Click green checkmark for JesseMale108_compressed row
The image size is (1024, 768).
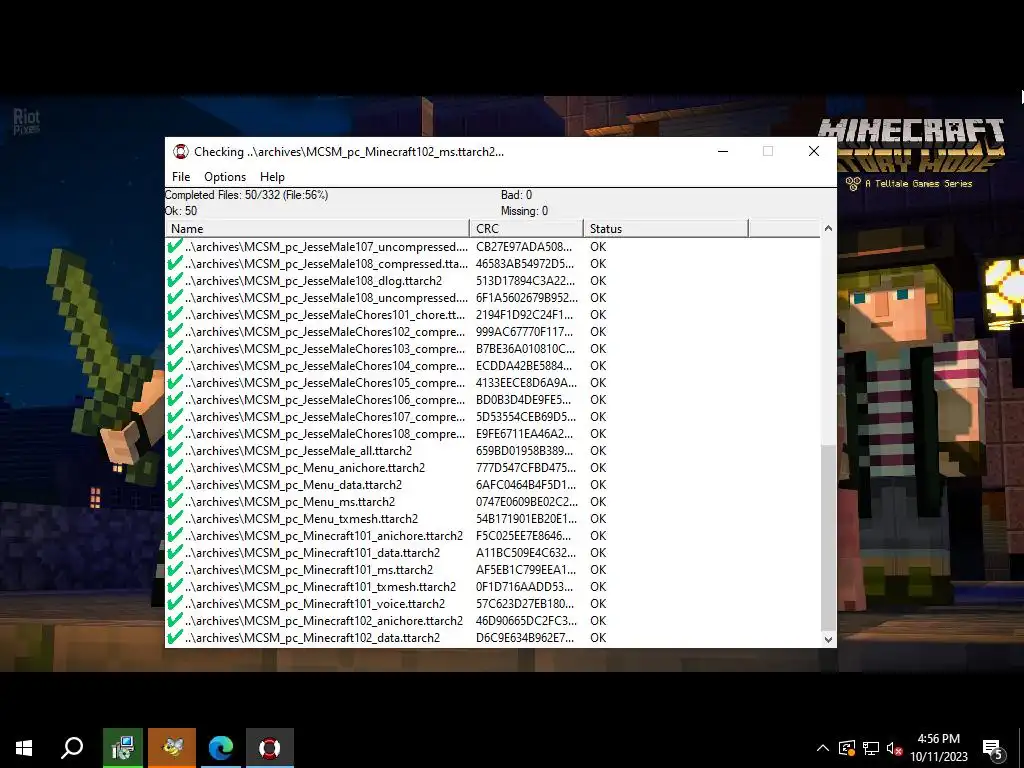[174, 263]
